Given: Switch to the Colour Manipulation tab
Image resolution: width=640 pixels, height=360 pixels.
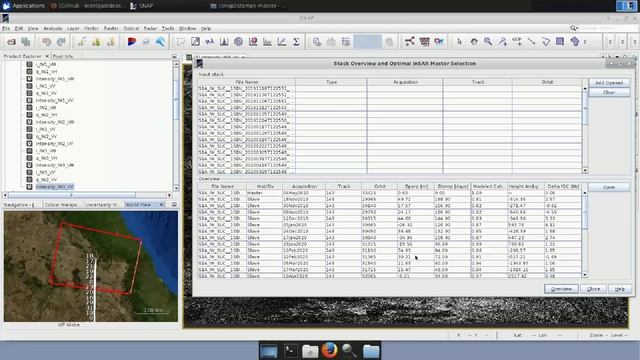Looking at the screenshot, I should pos(61,204).
